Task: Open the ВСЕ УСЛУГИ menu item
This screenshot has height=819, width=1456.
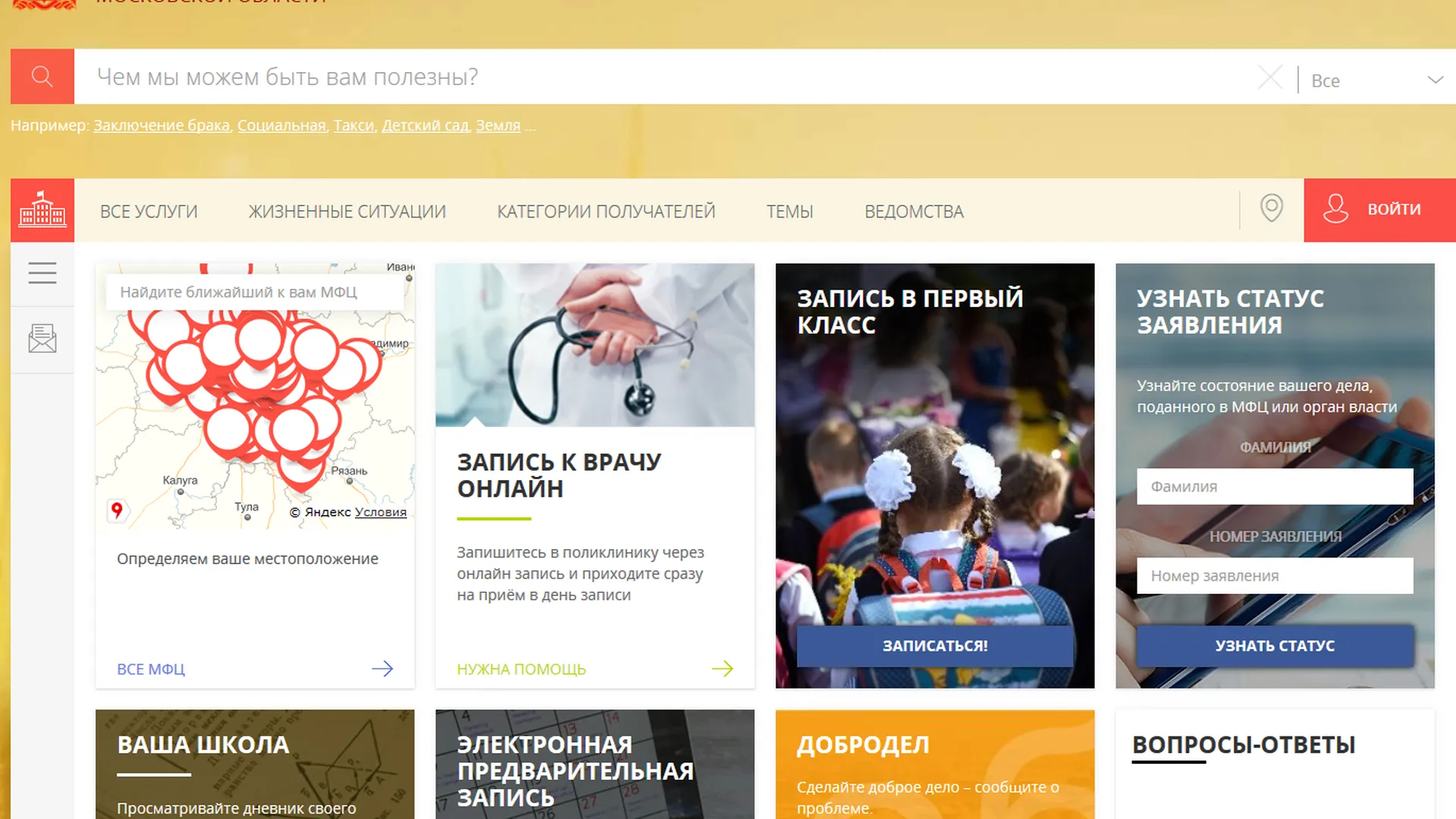Action: [149, 212]
